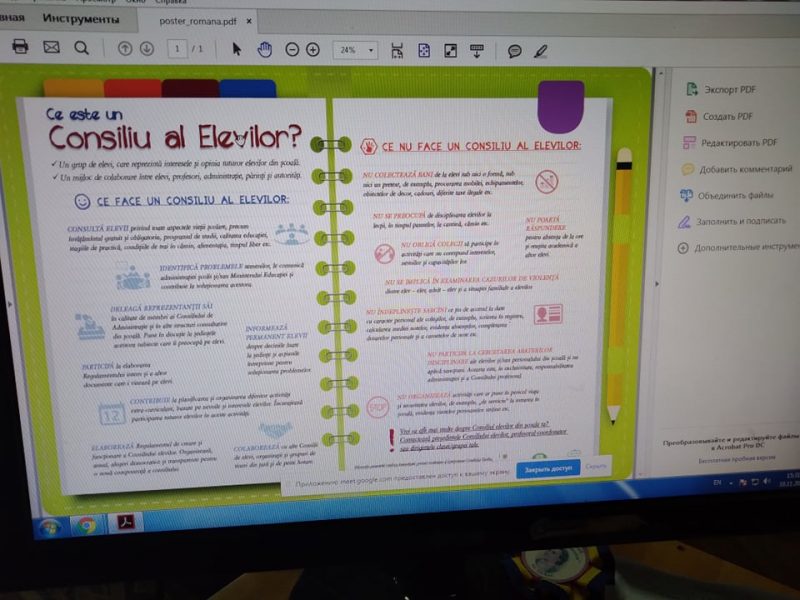Open the search magnifier tool
Image resolution: width=800 pixels, height=600 pixels.
[81, 48]
